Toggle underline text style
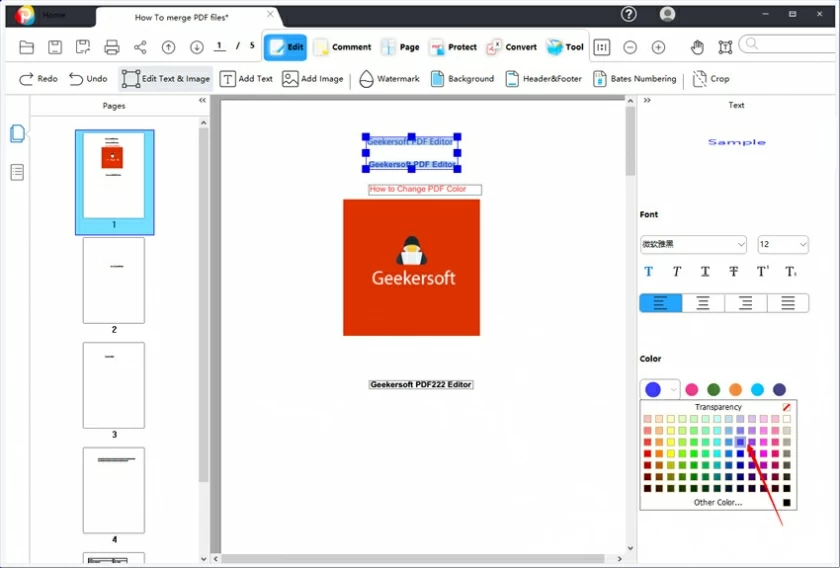This screenshot has width=840, height=568. [x=705, y=272]
